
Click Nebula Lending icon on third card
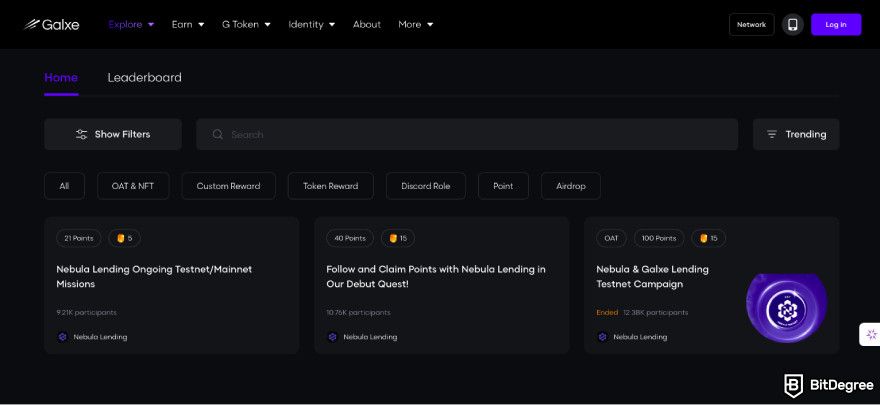pyautogui.click(x=603, y=337)
